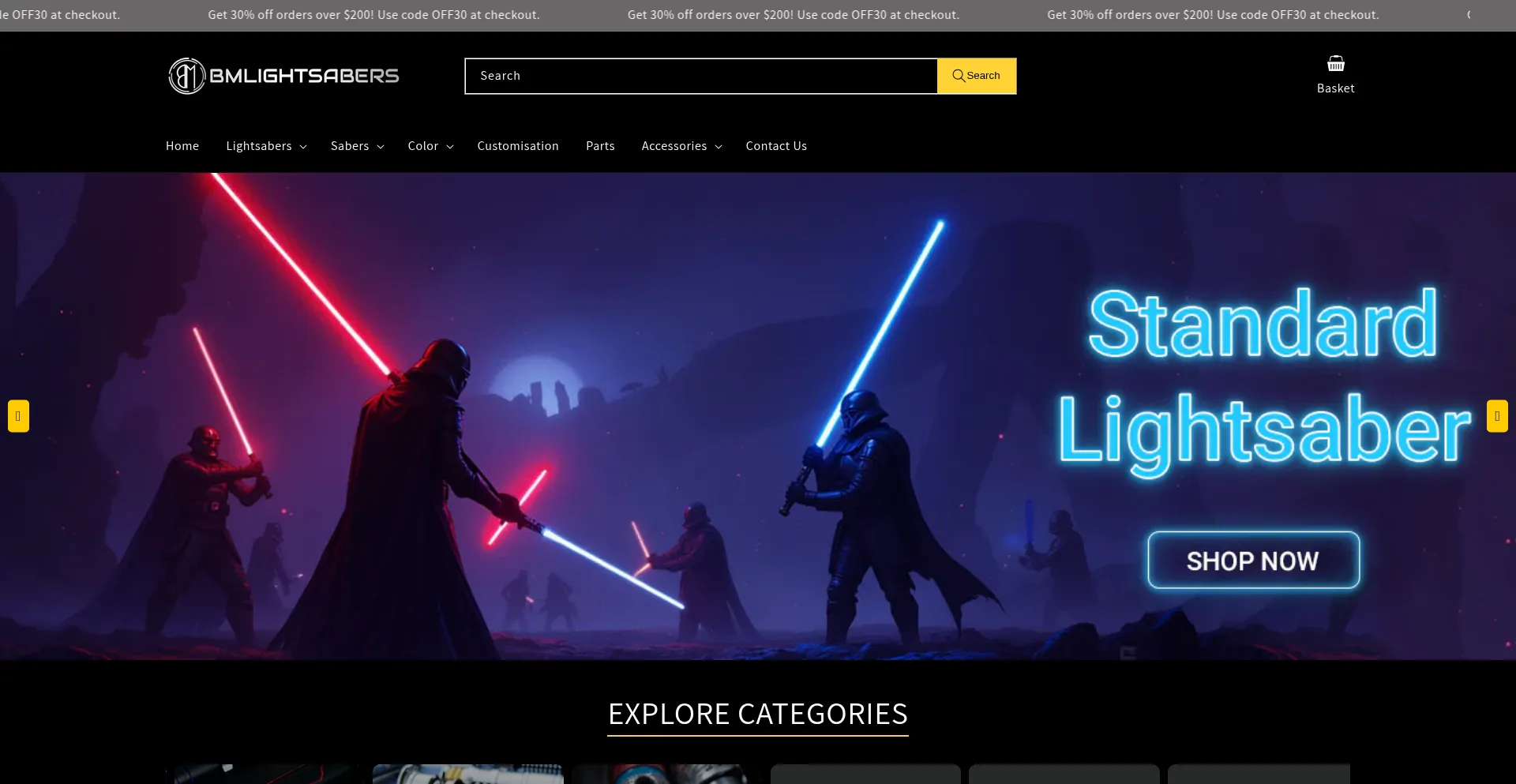Focus the Search input field
This screenshot has height=784, width=1516.
[x=701, y=76]
